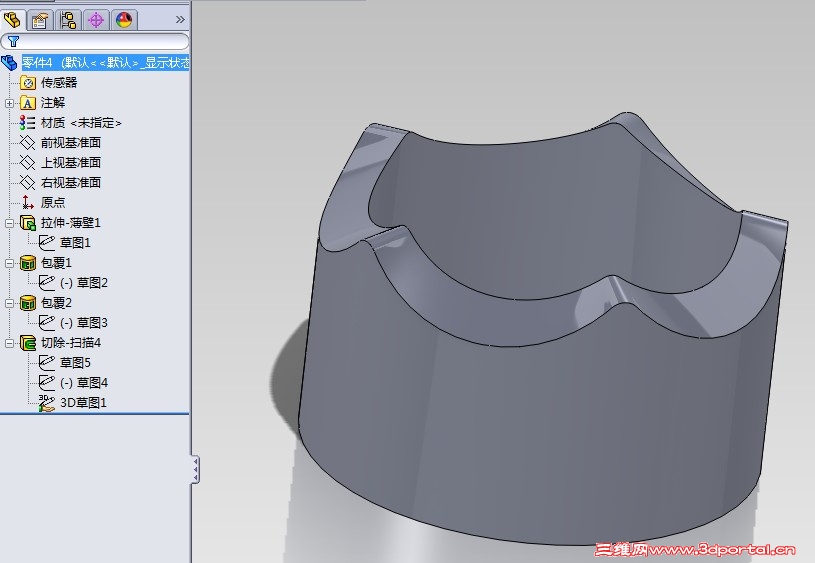Click the 右视基准面 plane icon
815x563 pixels.
point(28,182)
